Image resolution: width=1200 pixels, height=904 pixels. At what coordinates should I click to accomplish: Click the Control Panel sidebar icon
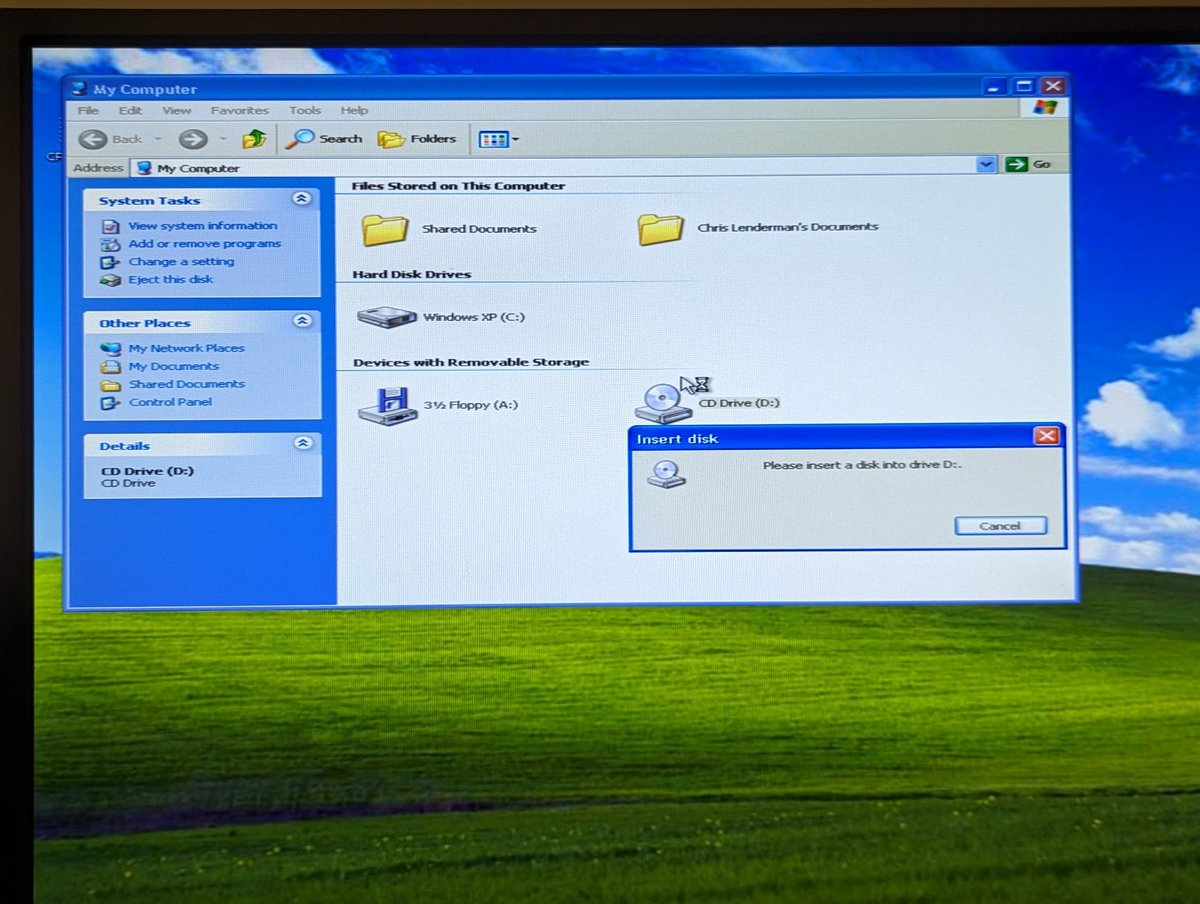pyautogui.click(x=110, y=403)
